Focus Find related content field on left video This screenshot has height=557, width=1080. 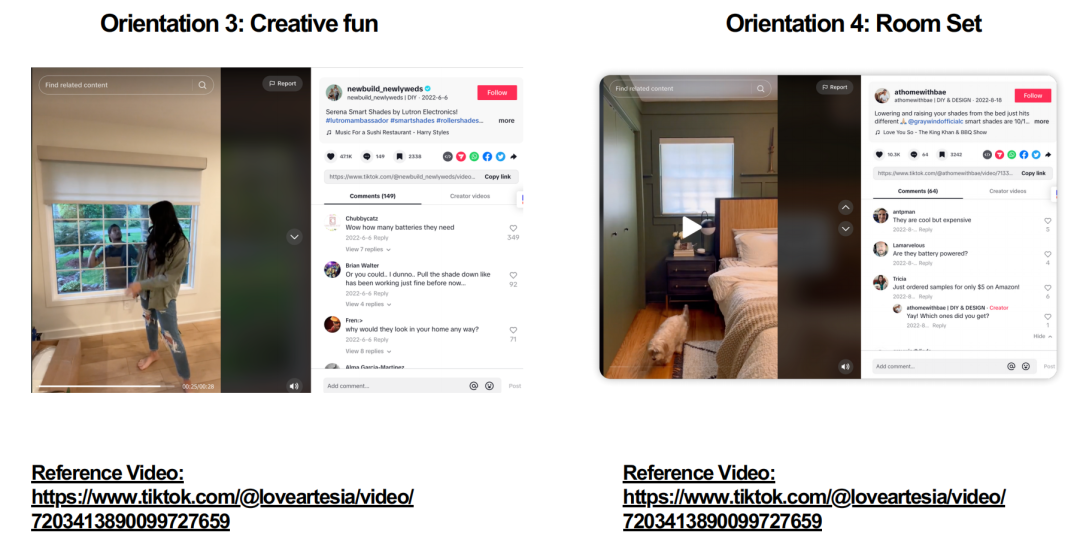tap(126, 85)
